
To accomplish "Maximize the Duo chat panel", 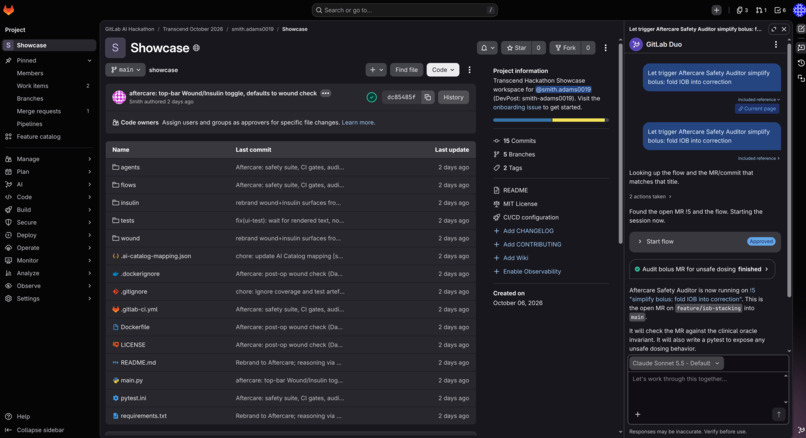I will [x=774, y=29].
